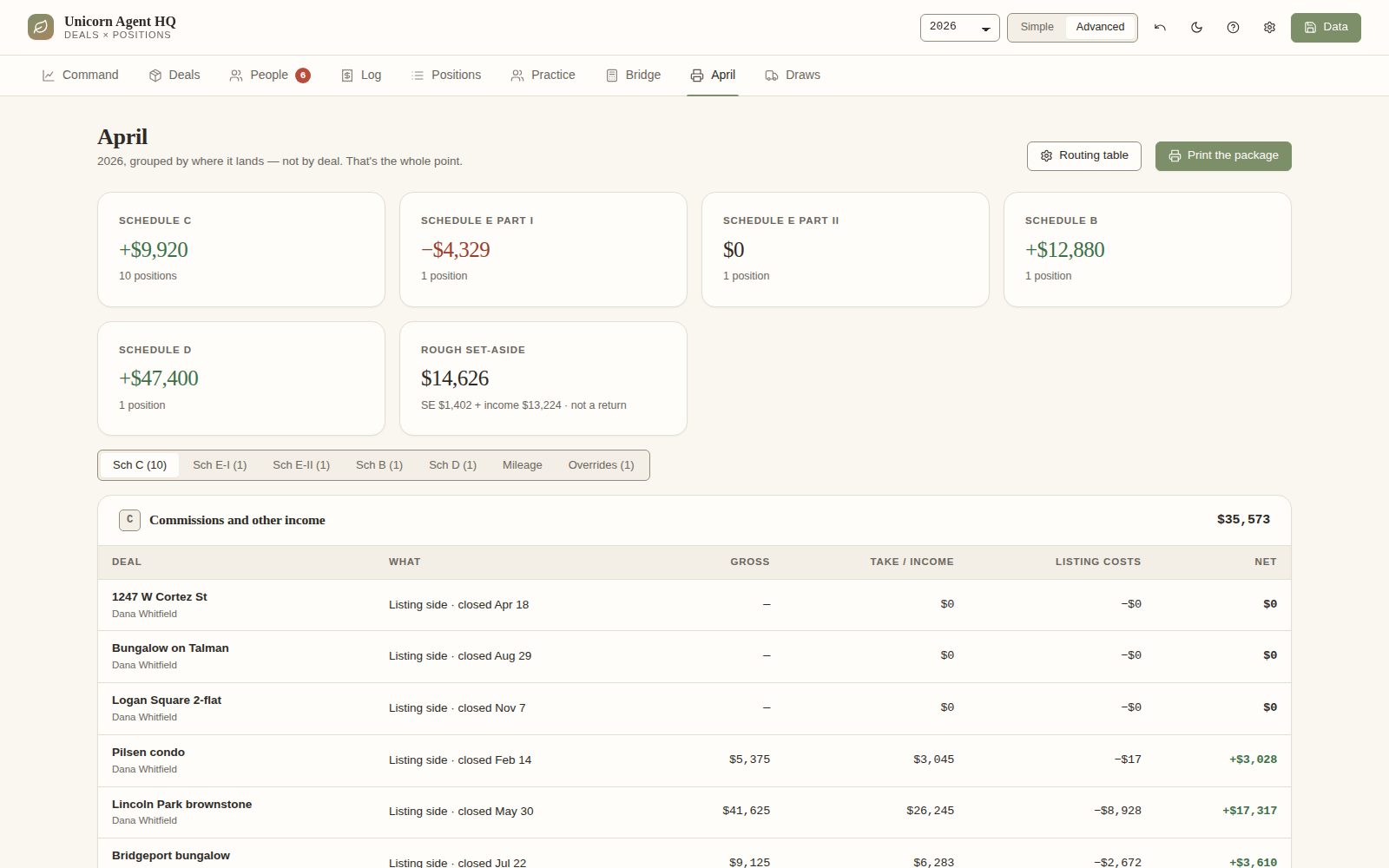Click the Unicorn Agent HQ leaf logo
This screenshot has width=1389, height=868.
[x=41, y=27]
